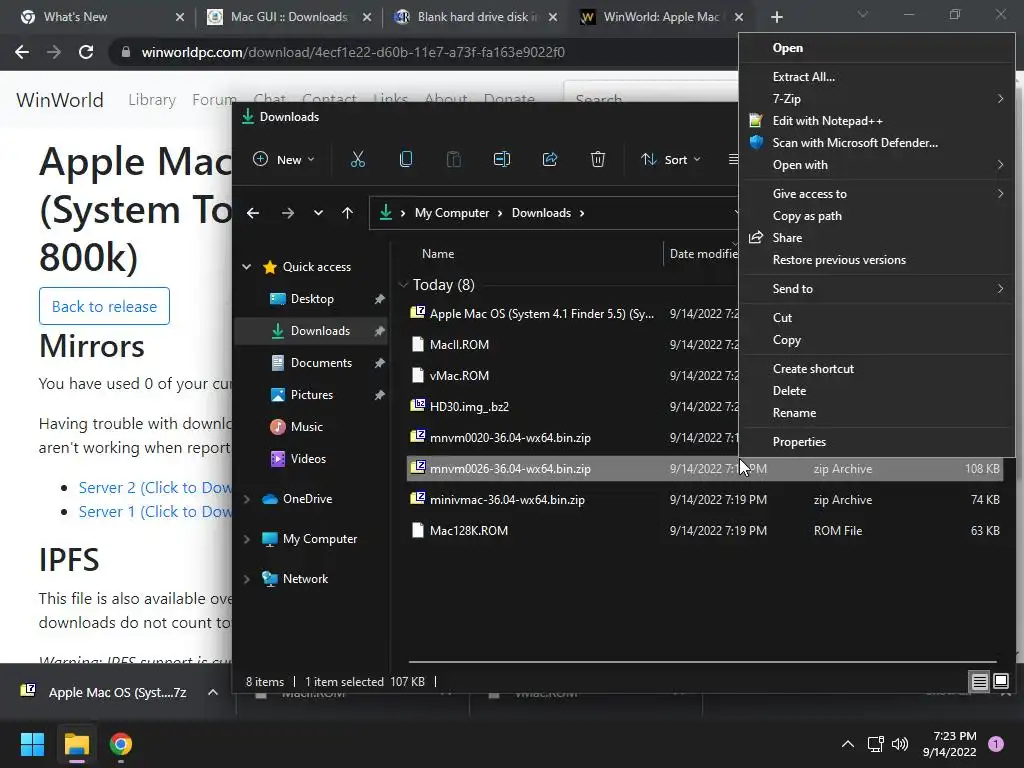This screenshot has height=768, width=1024.
Task: Open the New item dropdown
Action: tap(283, 159)
